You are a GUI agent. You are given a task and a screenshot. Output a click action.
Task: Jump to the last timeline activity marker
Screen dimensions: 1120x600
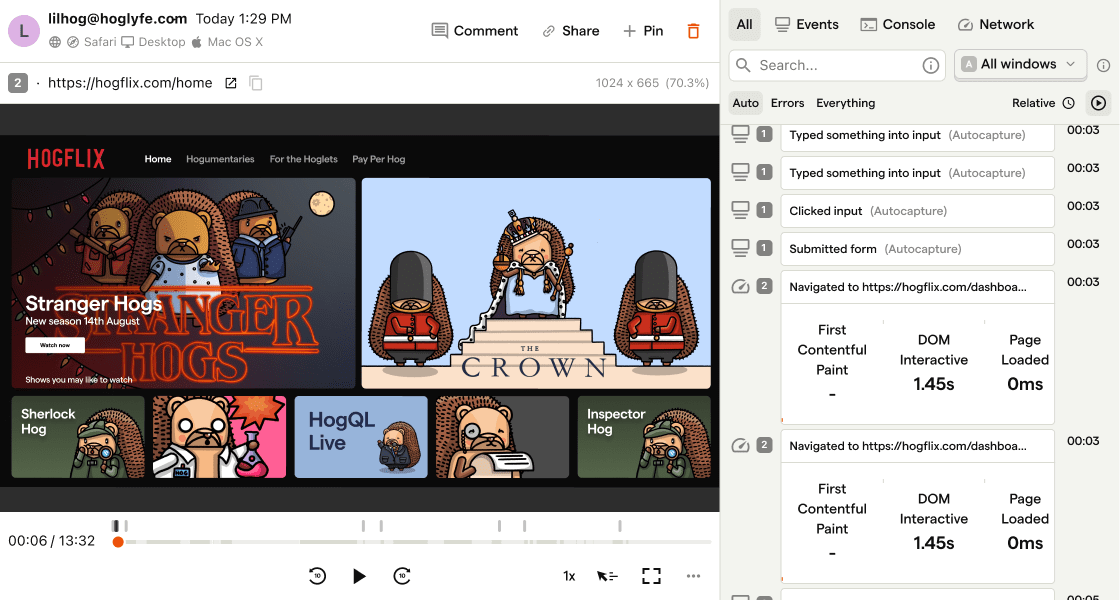[x=619, y=526]
